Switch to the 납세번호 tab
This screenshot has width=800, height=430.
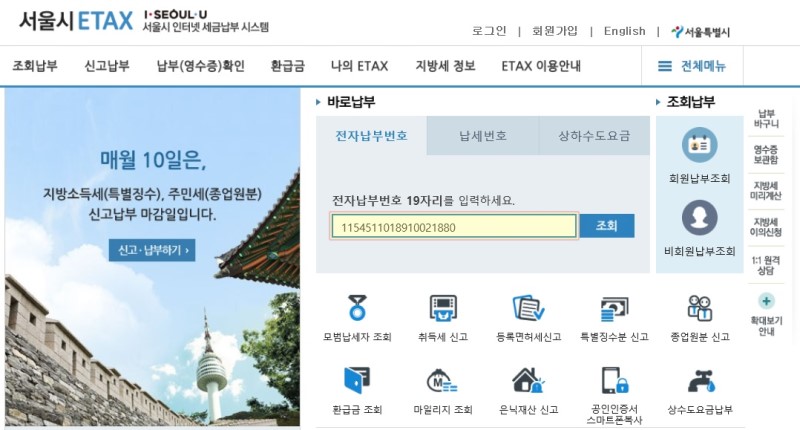click(x=483, y=136)
